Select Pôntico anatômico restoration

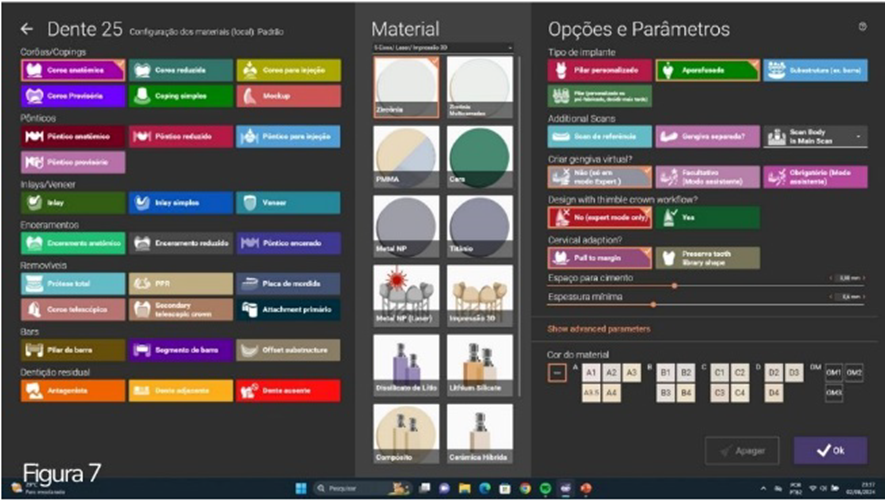73,137
